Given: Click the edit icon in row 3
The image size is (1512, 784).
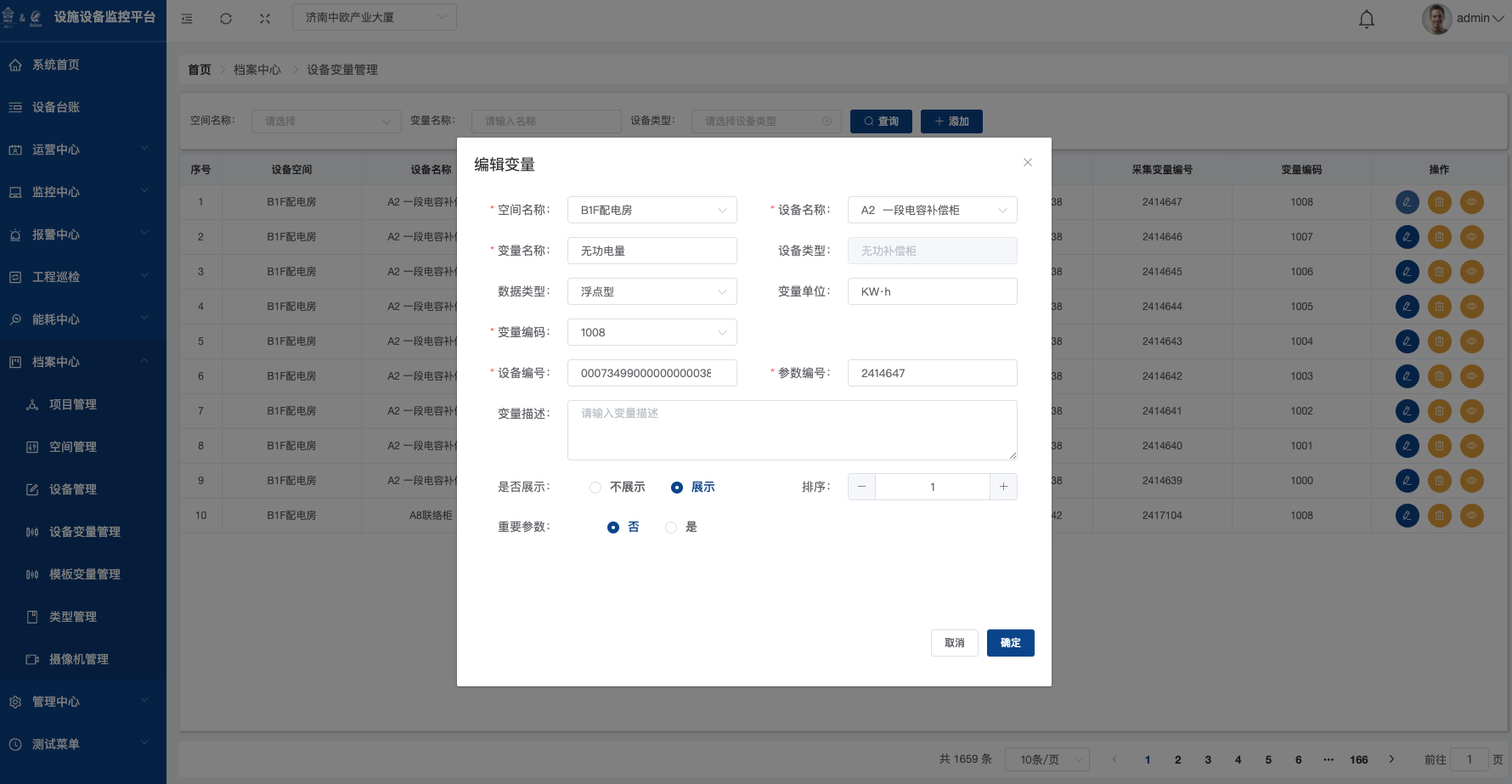Looking at the screenshot, I should point(1407,272).
